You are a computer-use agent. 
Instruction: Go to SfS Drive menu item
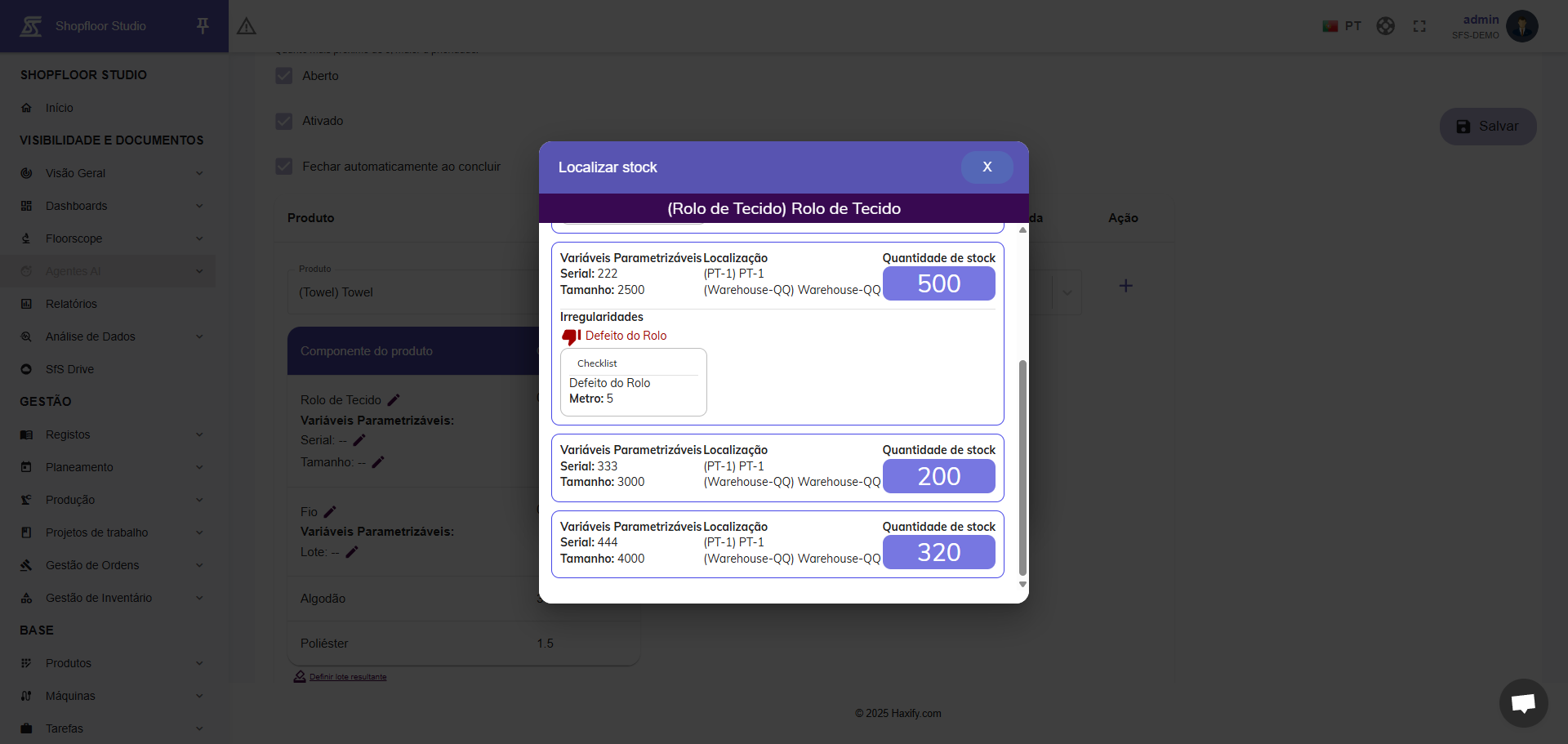(69, 369)
